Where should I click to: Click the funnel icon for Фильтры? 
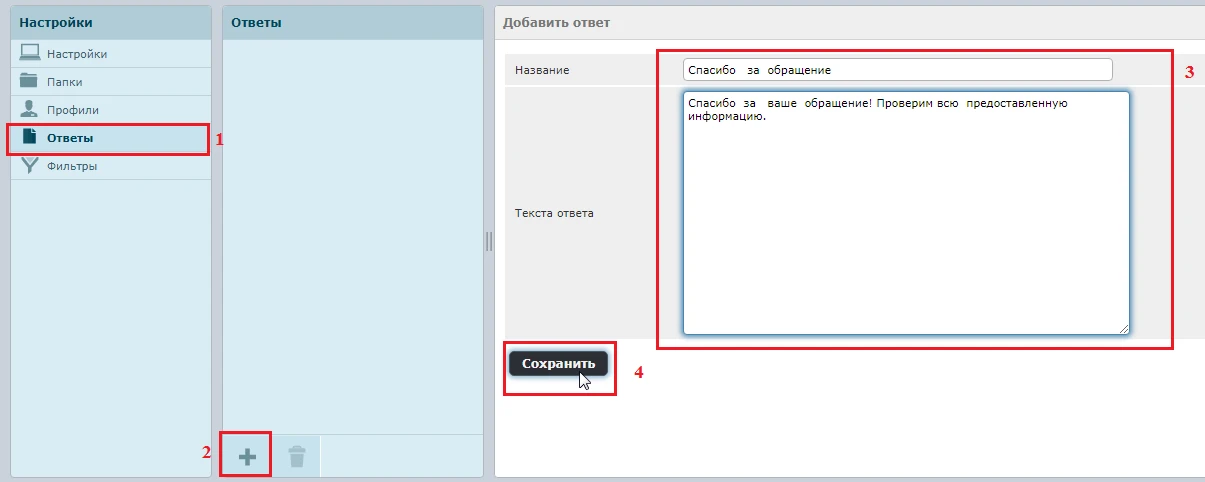coord(29,166)
